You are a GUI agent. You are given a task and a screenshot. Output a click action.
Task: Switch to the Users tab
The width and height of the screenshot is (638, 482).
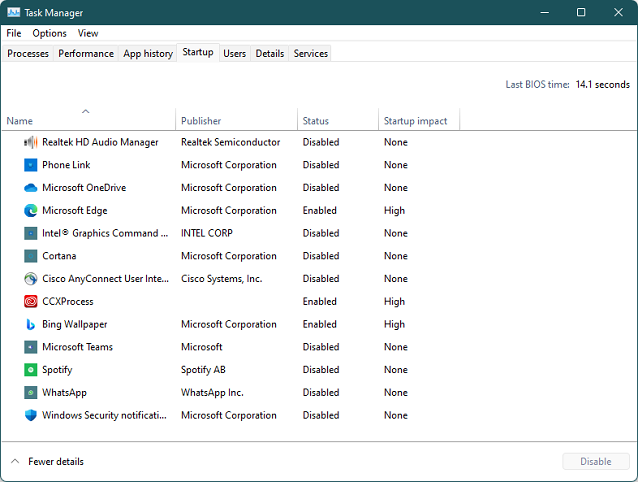(234, 54)
